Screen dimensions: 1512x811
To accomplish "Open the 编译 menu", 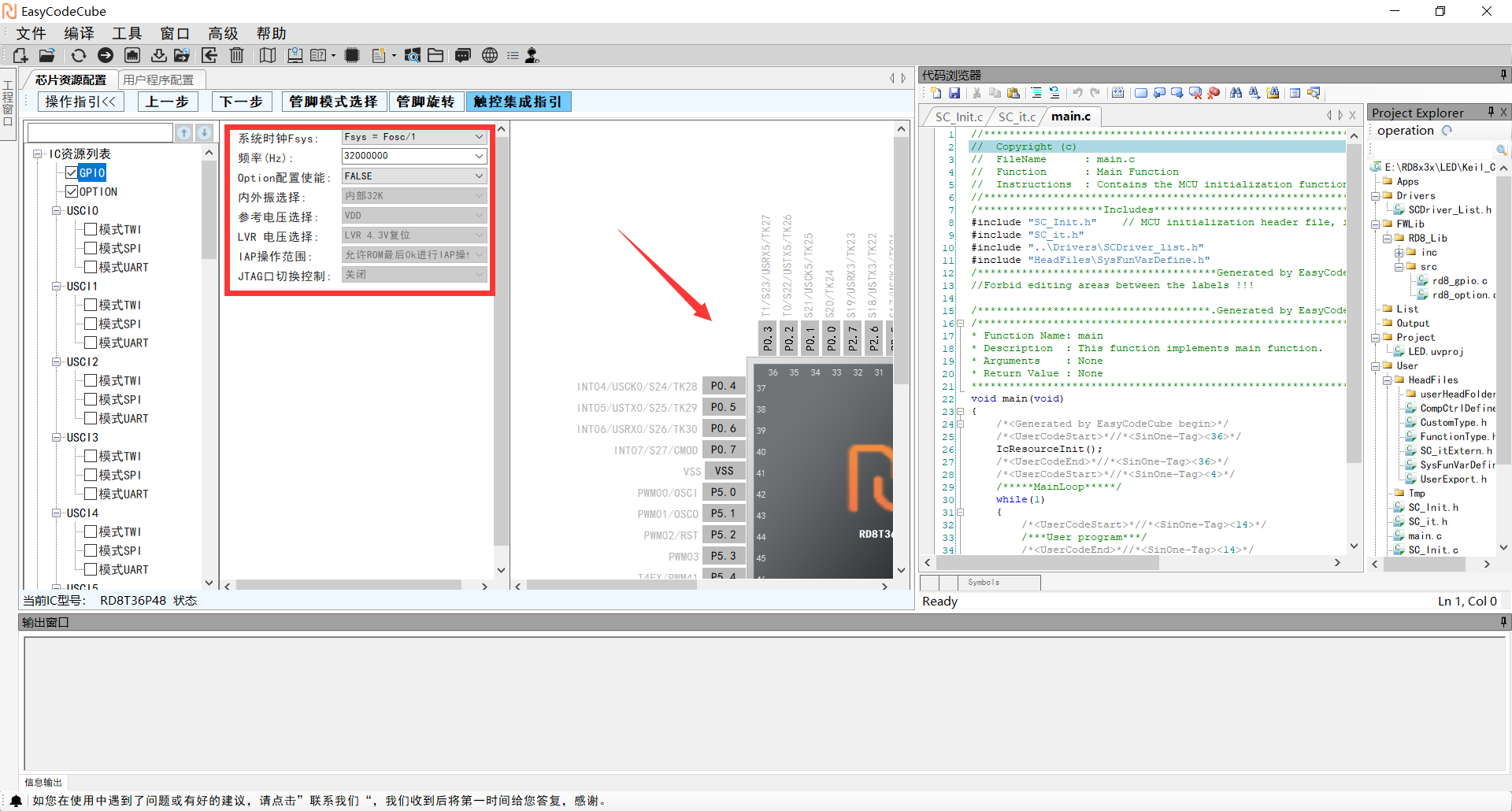I will pos(79,33).
